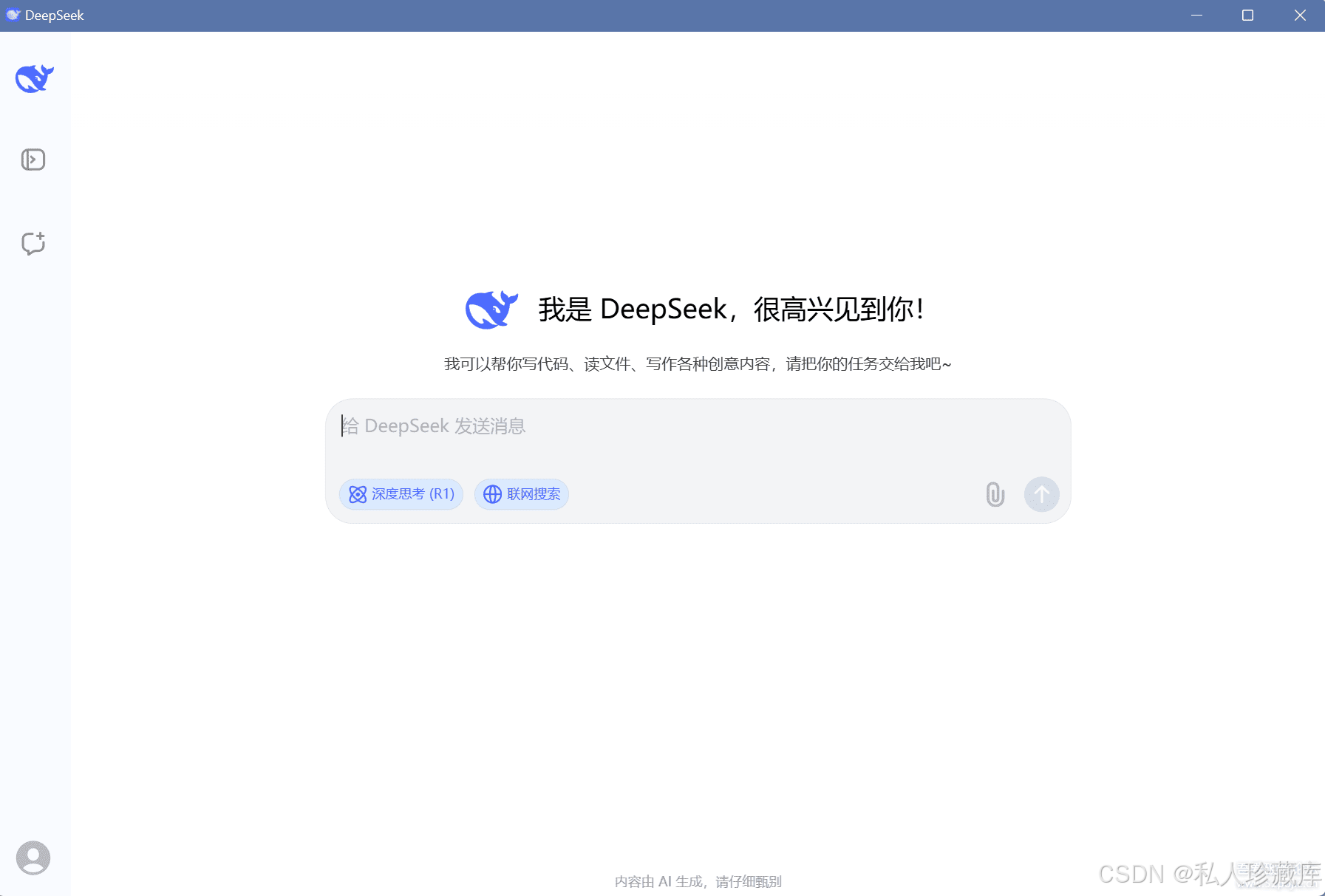Attach a file with paperclip icon
Viewport: 1325px width, 896px height.
click(x=995, y=494)
